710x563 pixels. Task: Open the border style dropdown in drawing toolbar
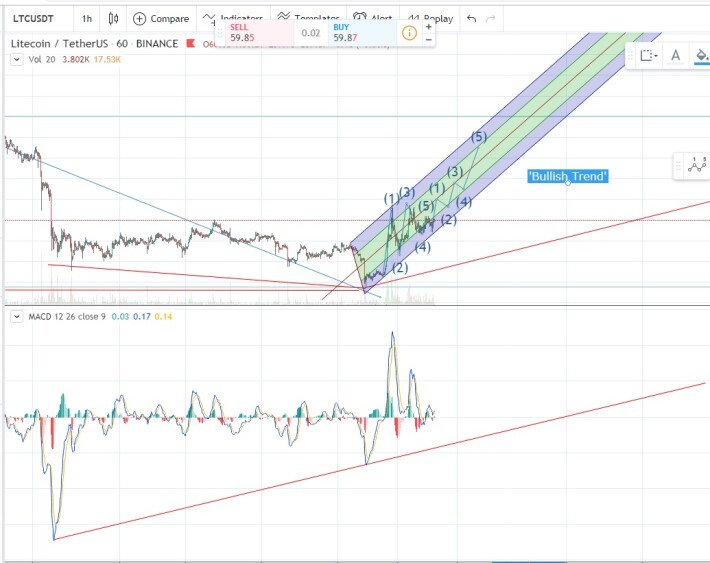point(649,55)
